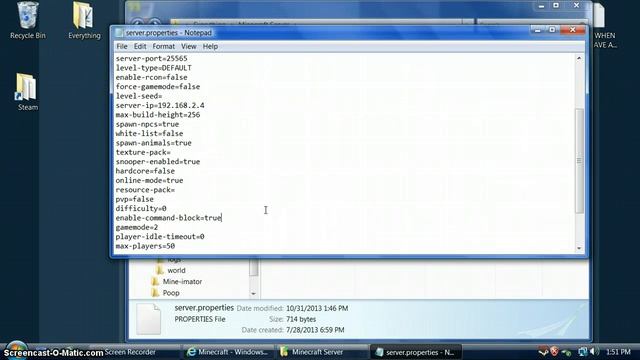
Task: Click the world folder icon in Explorer tree
Action: 160,270
